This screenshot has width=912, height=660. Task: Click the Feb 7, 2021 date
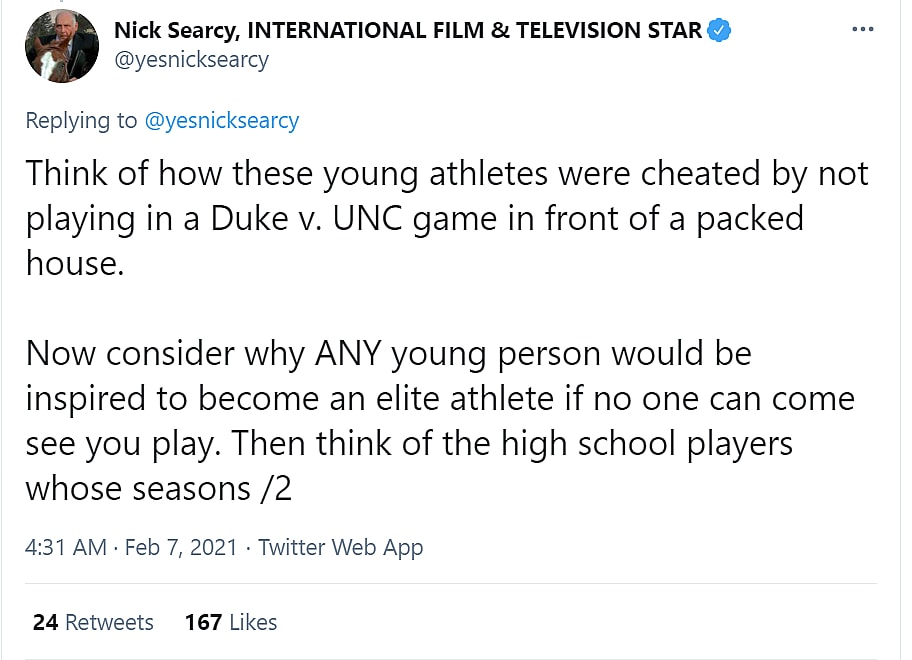(181, 547)
